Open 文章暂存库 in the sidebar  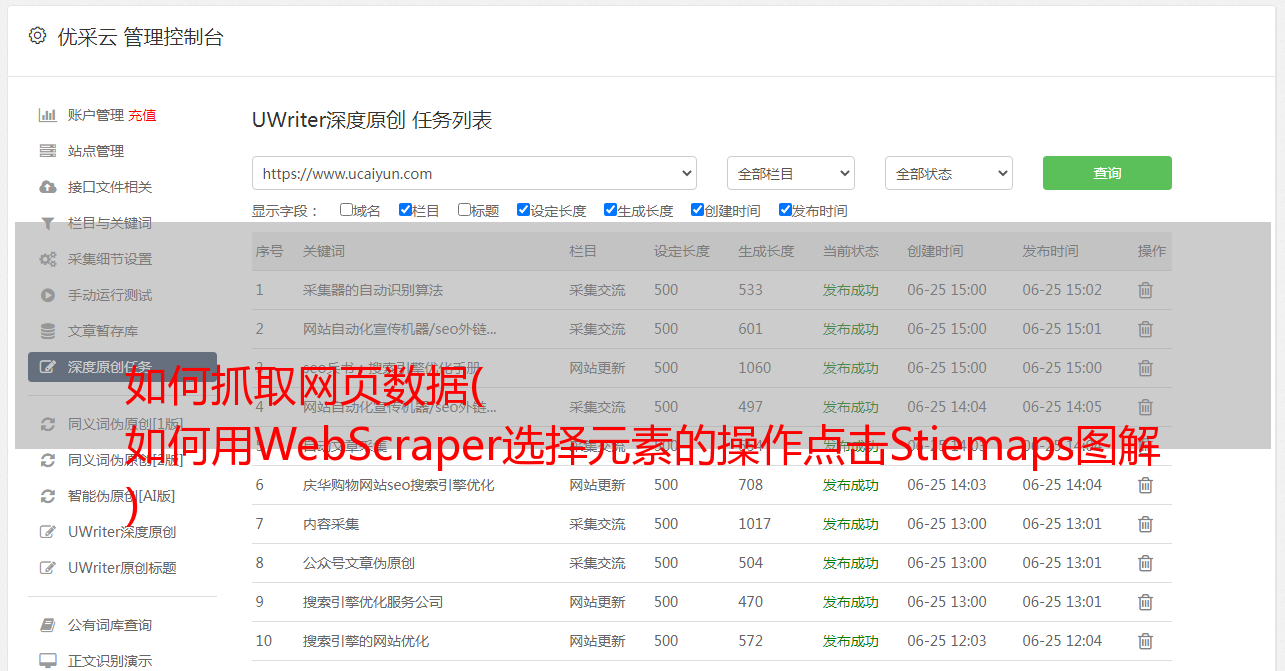(103, 331)
